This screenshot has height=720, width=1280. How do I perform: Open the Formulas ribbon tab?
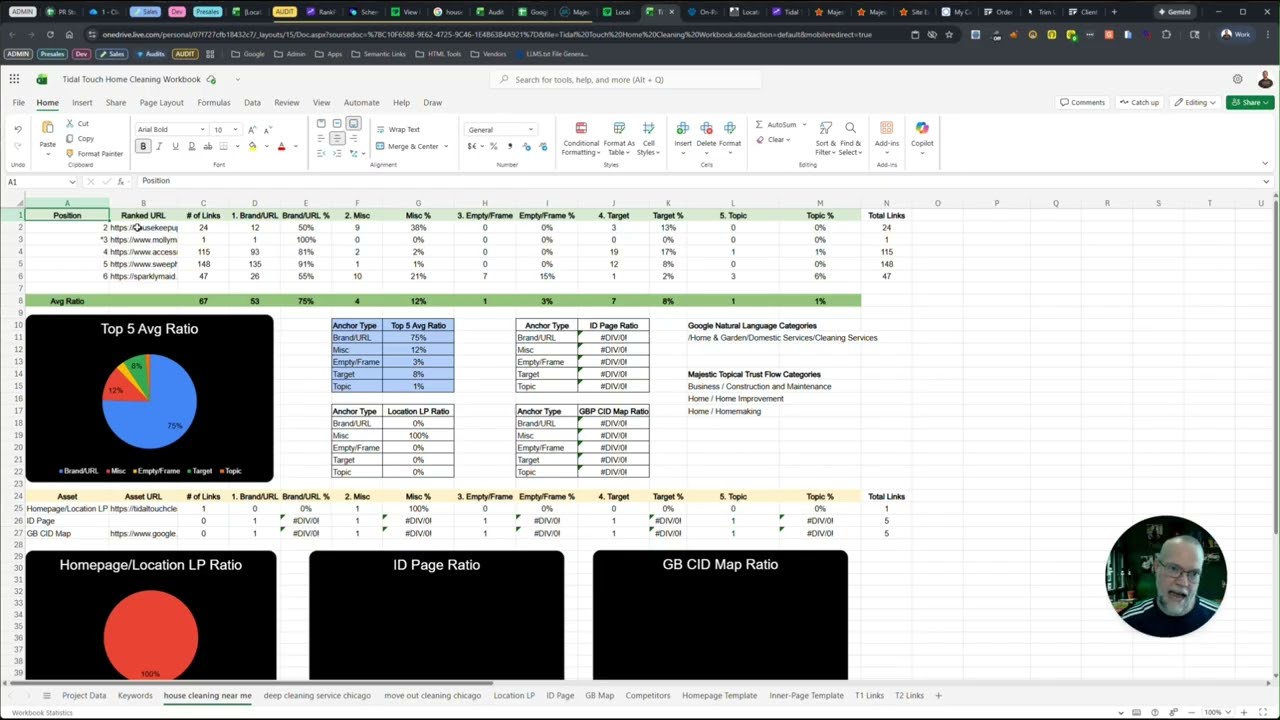(214, 102)
